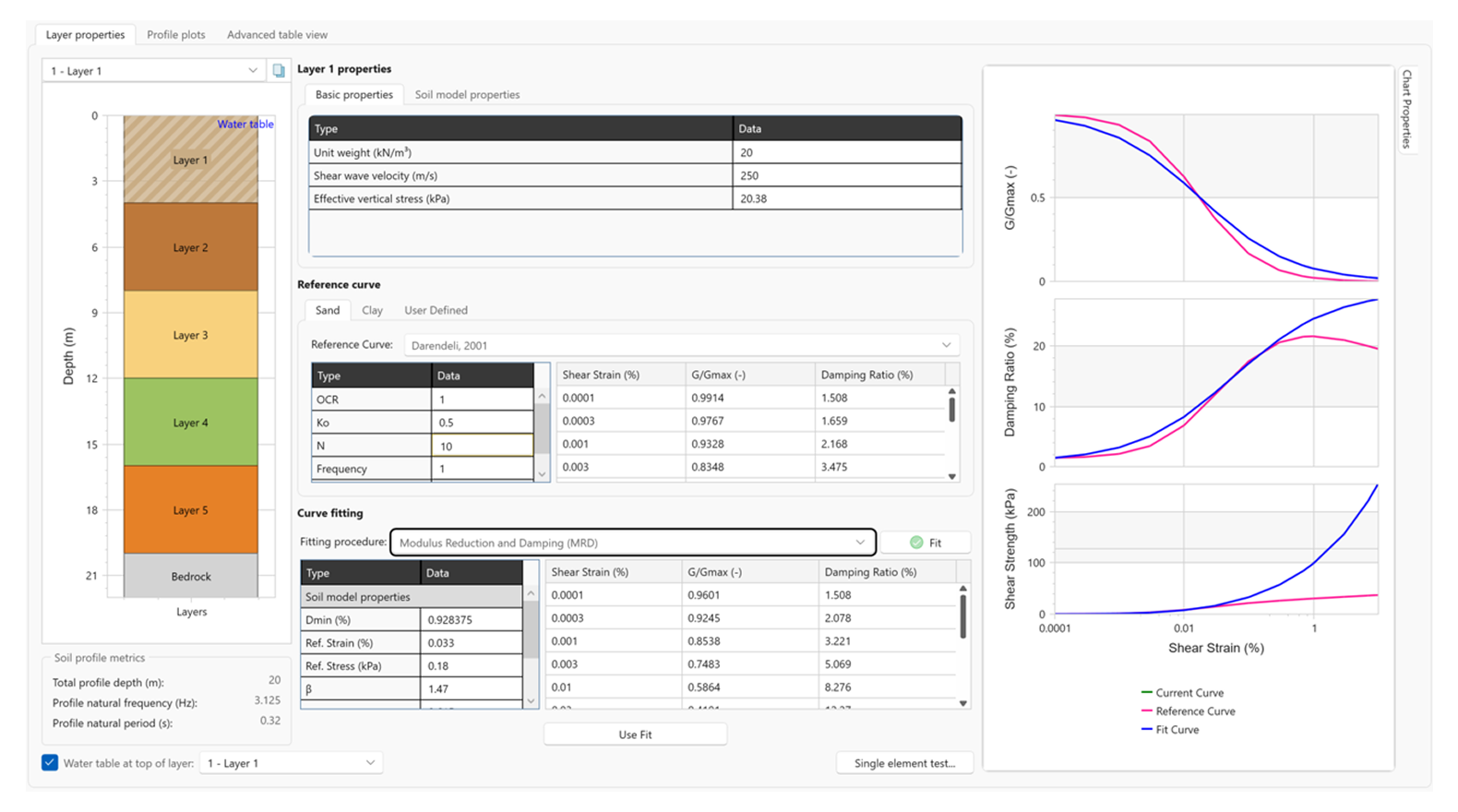Open water table layer dropdown at bottom

point(291,763)
